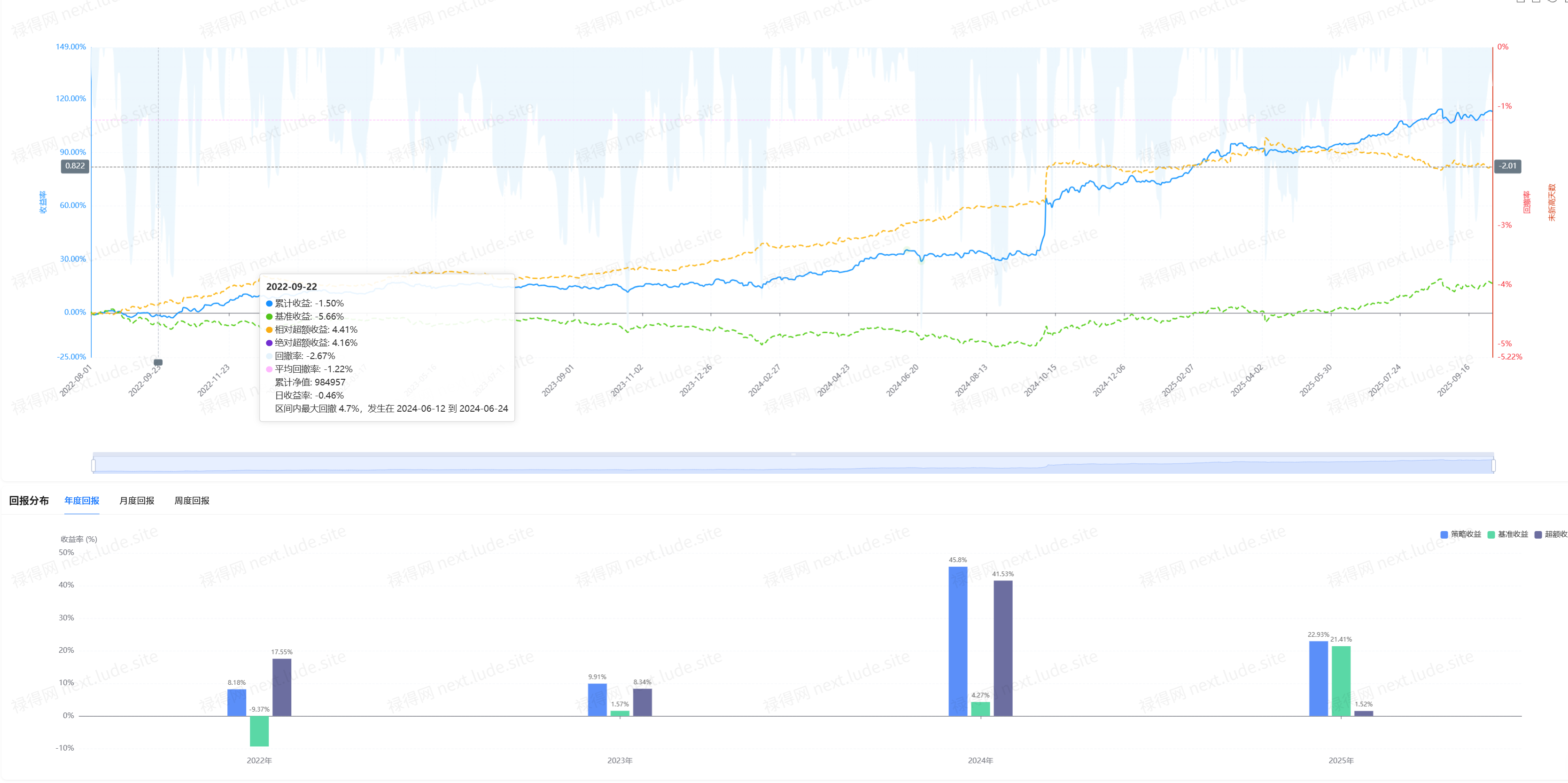Switch to the 月度回报 tab
Screen dimensions: 1568x783
136,501
